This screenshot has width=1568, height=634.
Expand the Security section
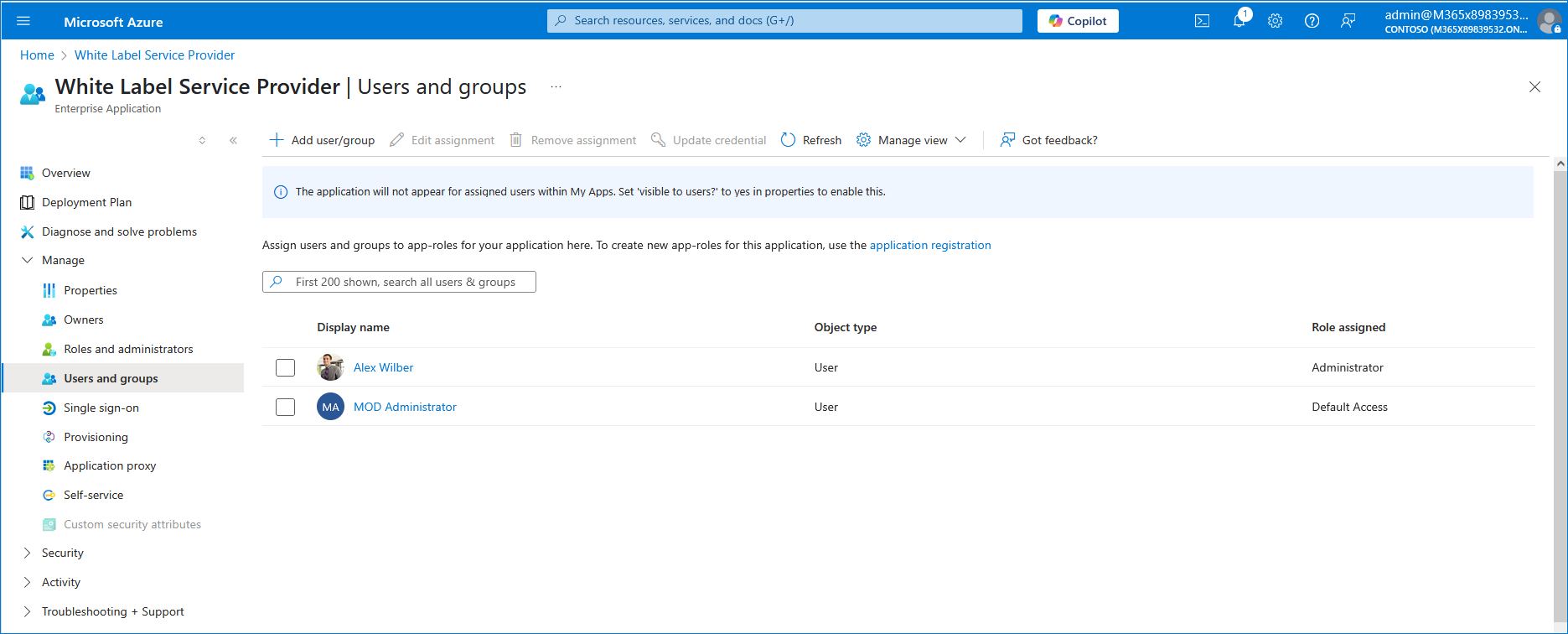28,553
